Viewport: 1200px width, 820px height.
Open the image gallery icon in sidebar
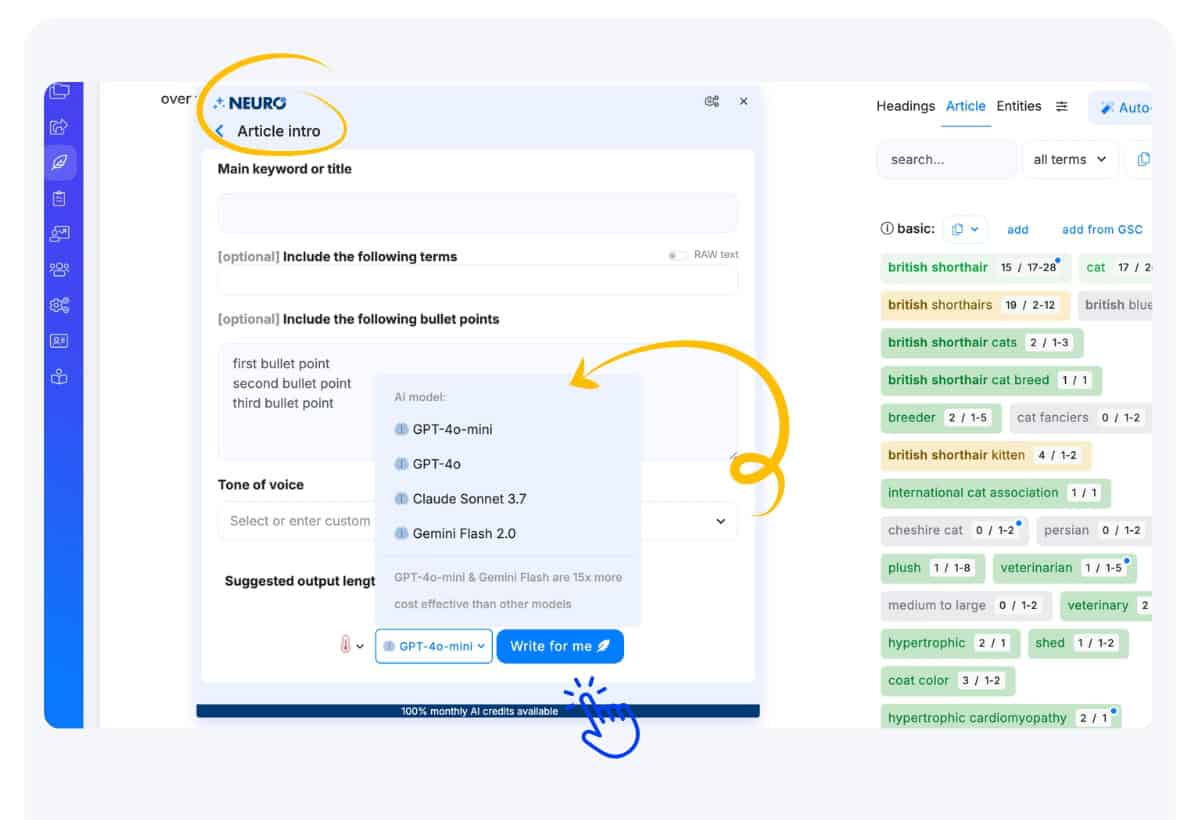pyautogui.click(x=59, y=234)
